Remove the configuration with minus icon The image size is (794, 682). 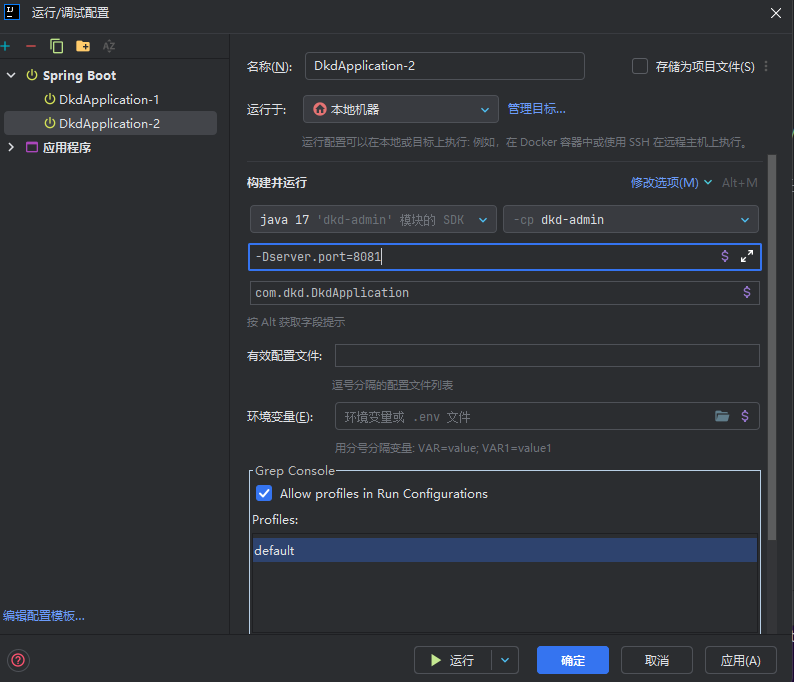click(x=31, y=47)
